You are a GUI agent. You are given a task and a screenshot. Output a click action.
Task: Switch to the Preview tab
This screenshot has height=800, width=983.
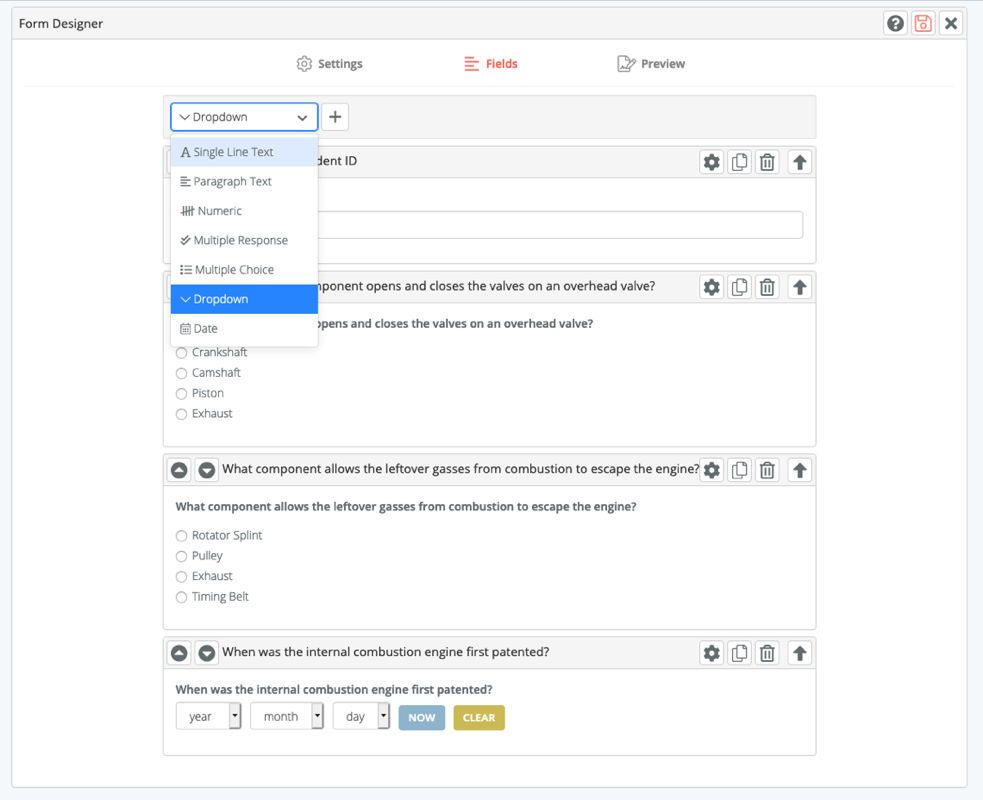click(651, 64)
